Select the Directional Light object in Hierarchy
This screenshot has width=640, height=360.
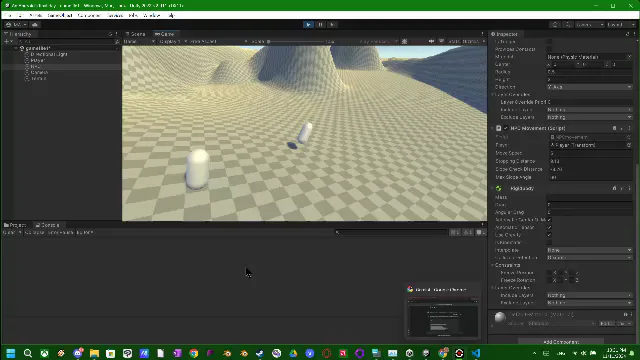[49, 54]
